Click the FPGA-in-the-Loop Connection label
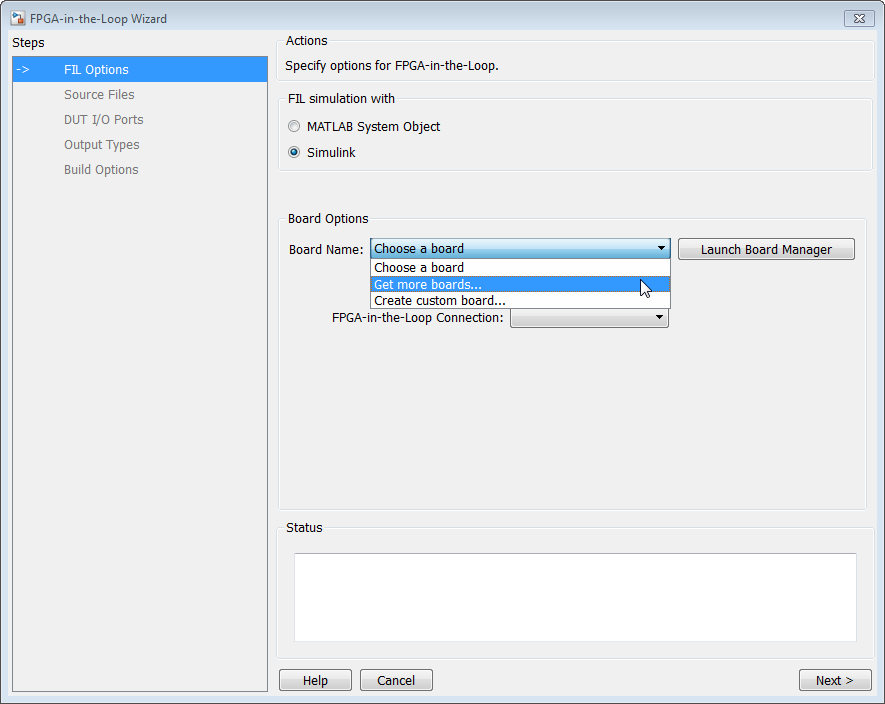The width and height of the screenshot is (885, 704). 418,317
